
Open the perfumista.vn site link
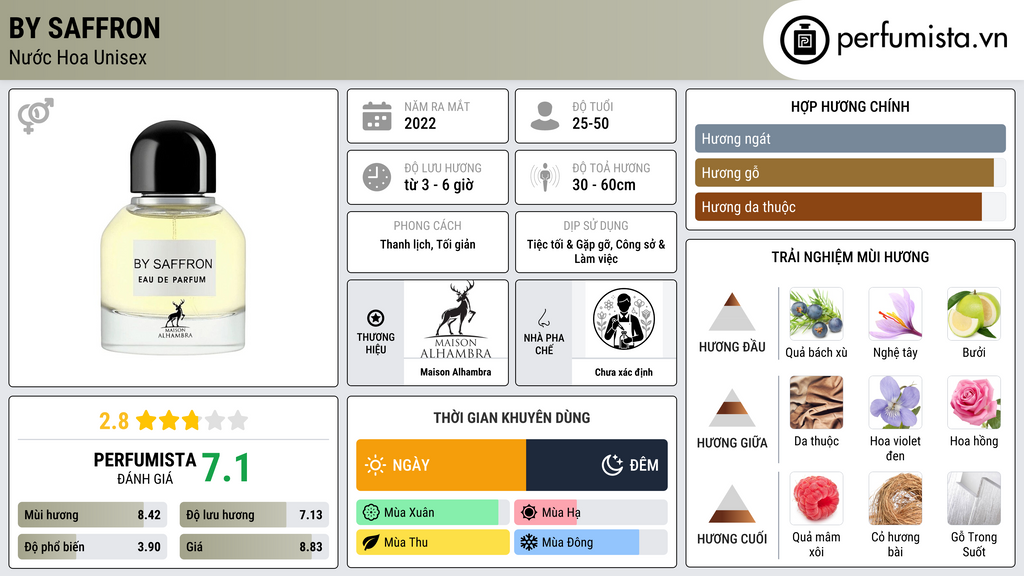click(922, 38)
